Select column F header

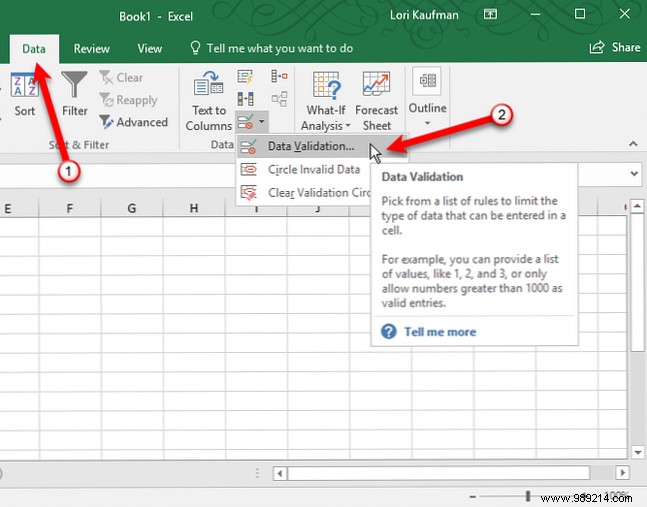click(69, 208)
